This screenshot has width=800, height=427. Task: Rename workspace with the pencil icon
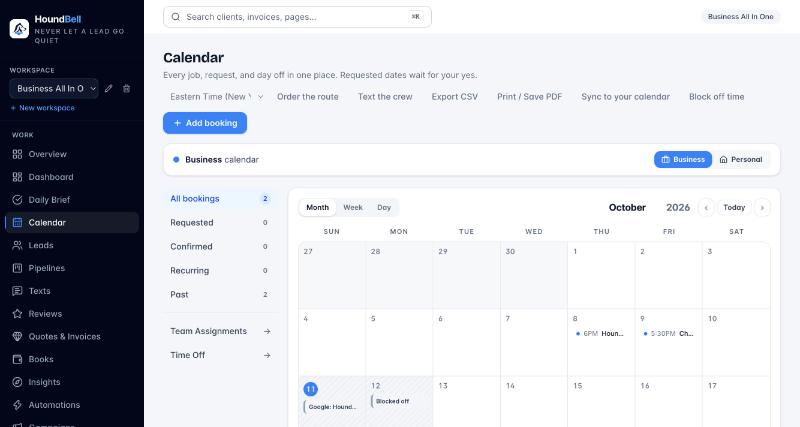[109, 88]
